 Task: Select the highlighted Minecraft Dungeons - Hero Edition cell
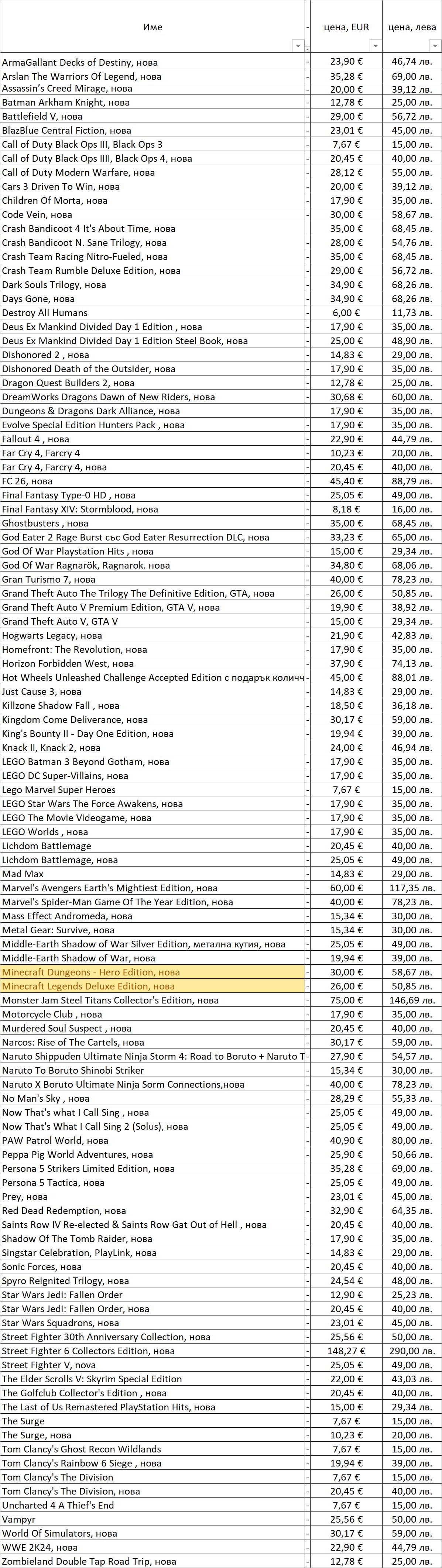[x=152, y=972]
